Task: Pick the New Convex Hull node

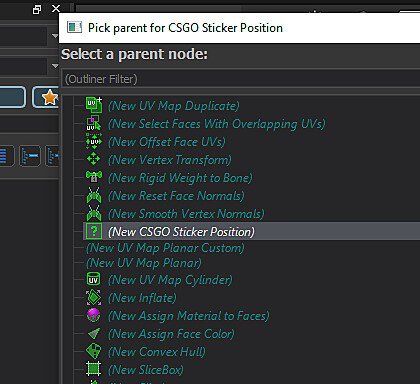Action: coord(157,351)
